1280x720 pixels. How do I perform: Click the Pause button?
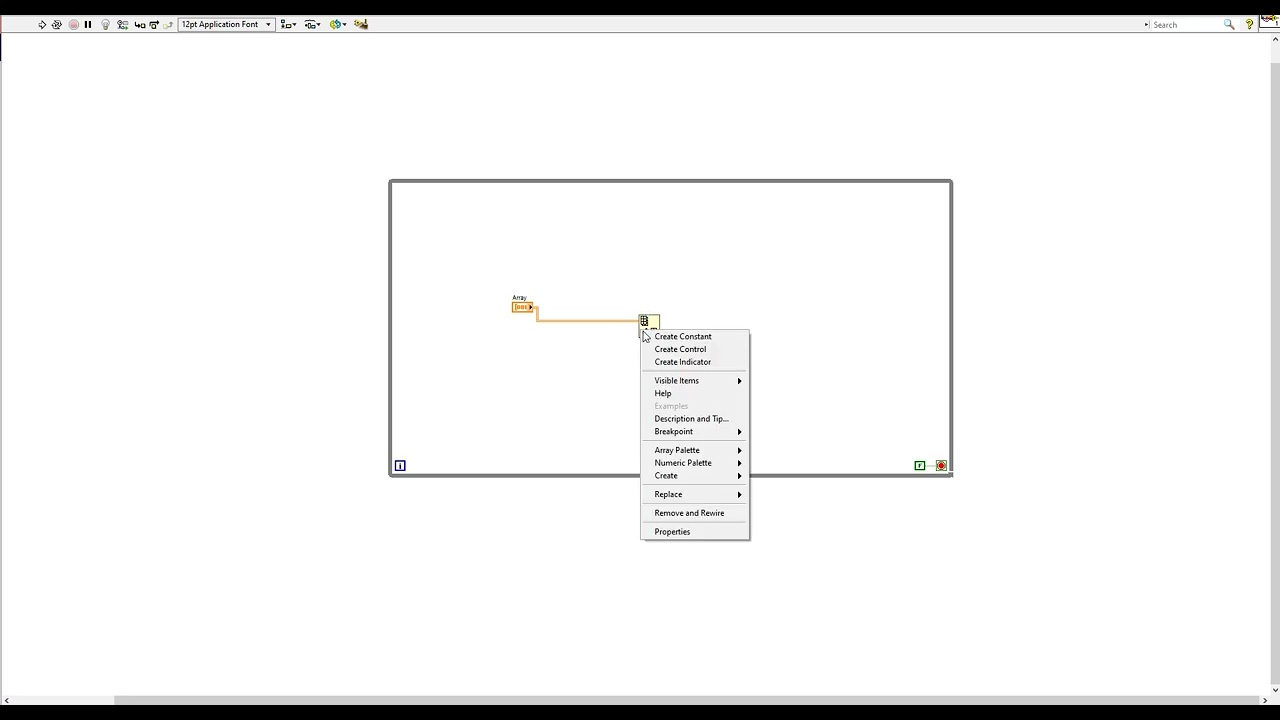[88, 24]
